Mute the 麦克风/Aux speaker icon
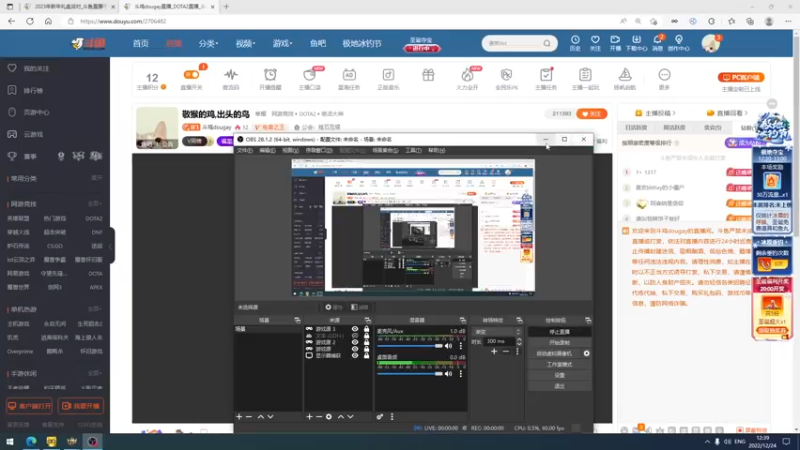This screenshot has width=800, height=450. coord(448,346)
